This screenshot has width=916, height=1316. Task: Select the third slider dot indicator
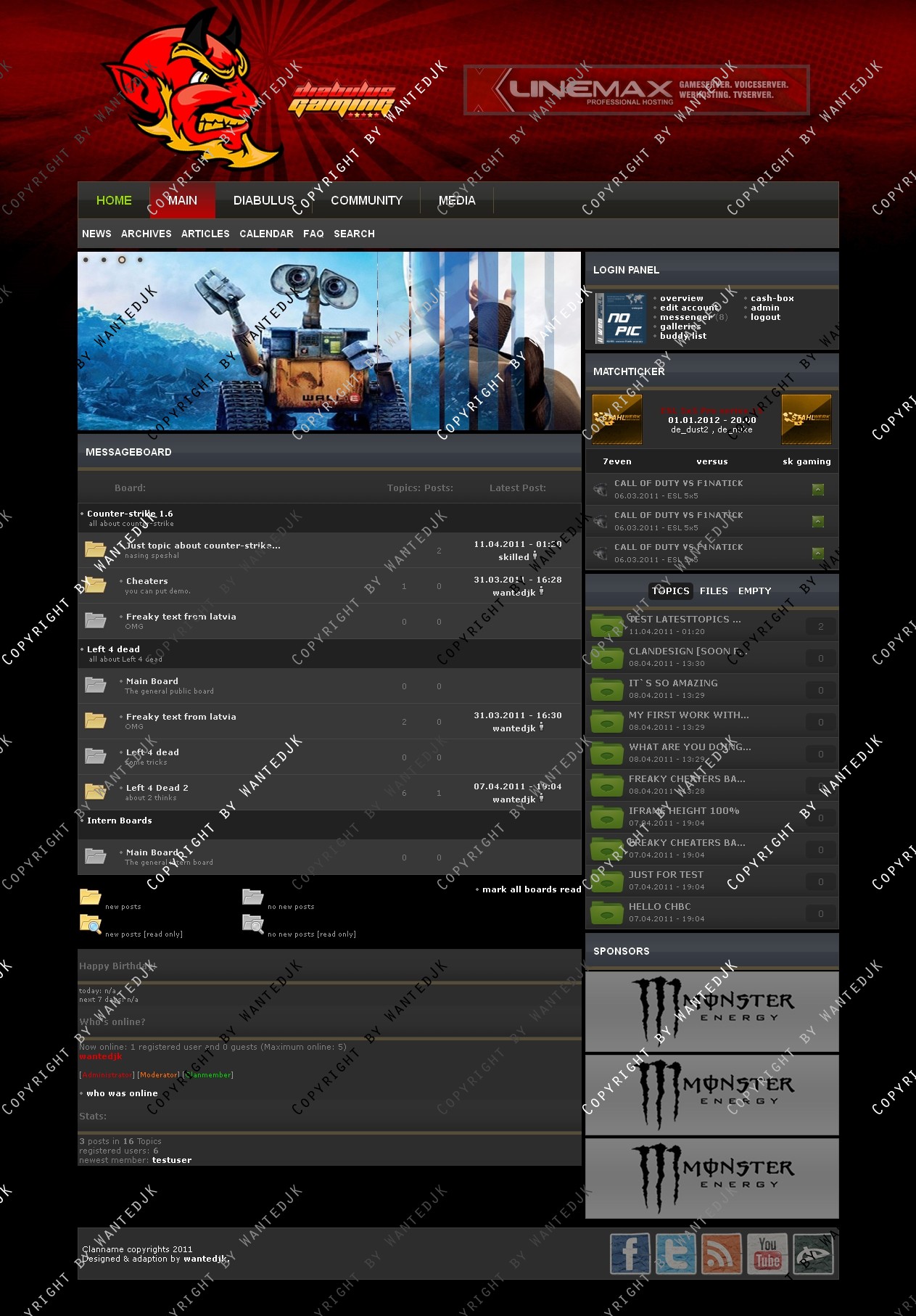[x=122, y=260]
